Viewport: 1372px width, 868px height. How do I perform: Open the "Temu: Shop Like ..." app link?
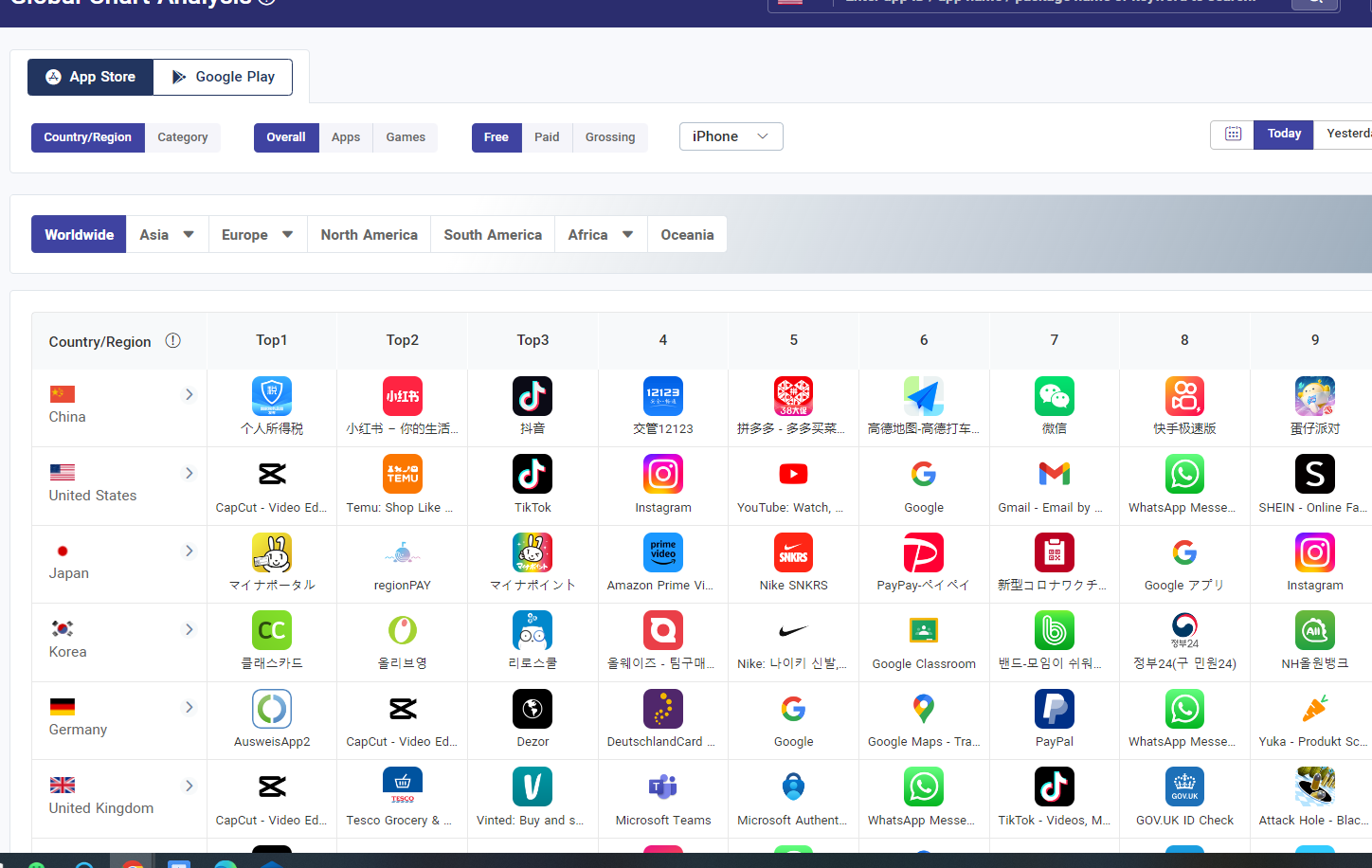coord(400,508)
